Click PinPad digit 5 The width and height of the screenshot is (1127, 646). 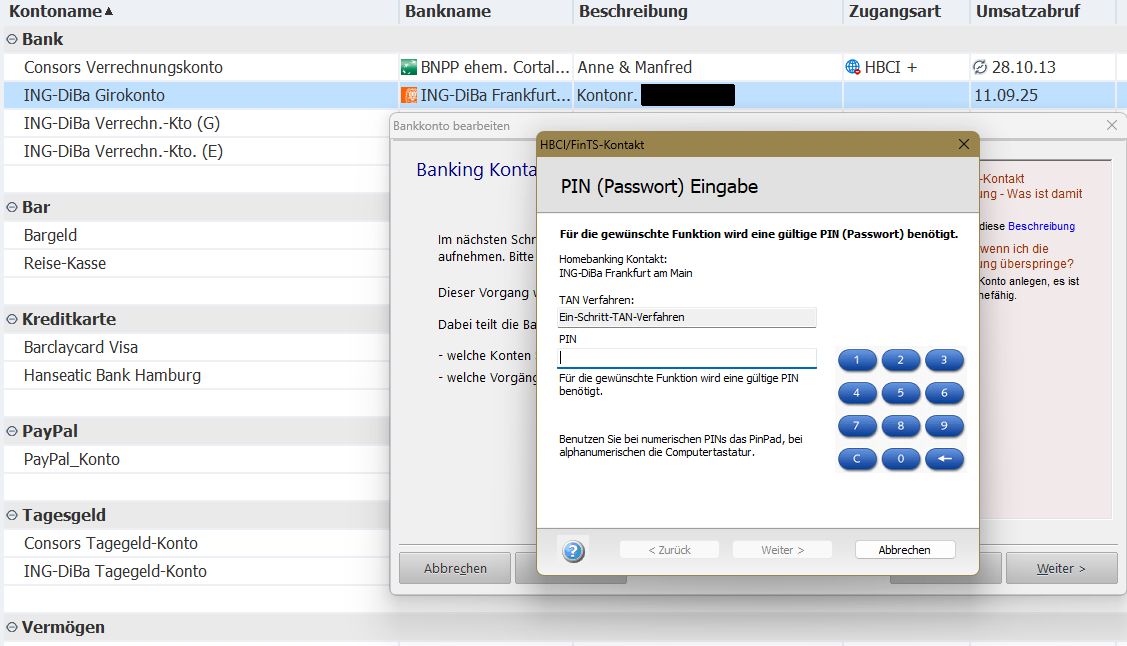click(901, 393)
